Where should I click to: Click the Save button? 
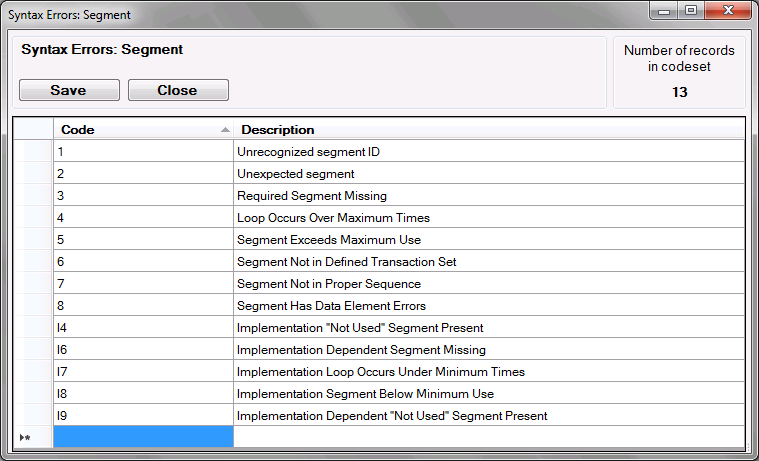pos(69,90)
